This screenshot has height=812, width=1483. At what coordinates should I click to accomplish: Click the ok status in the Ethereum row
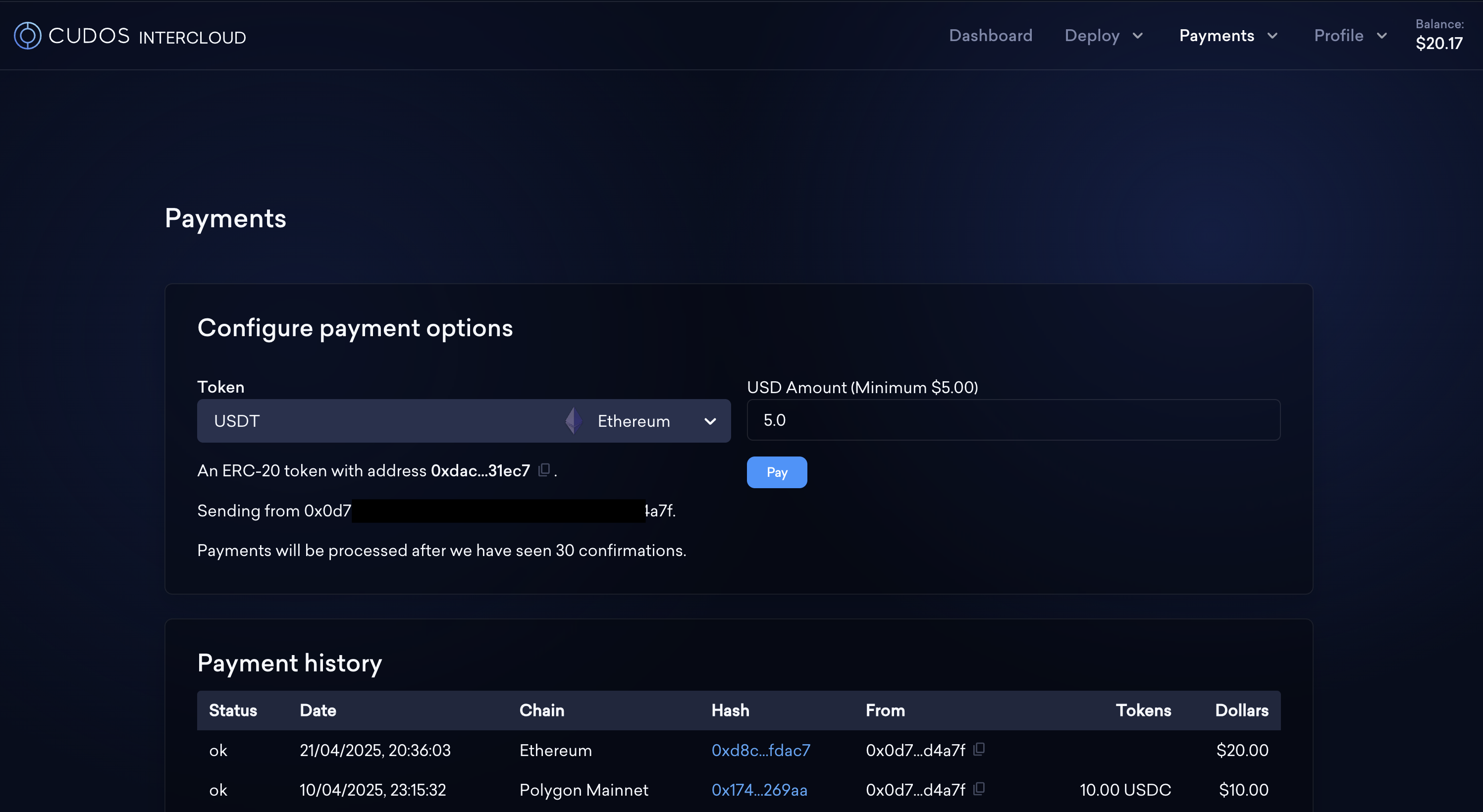coord(217,751)
